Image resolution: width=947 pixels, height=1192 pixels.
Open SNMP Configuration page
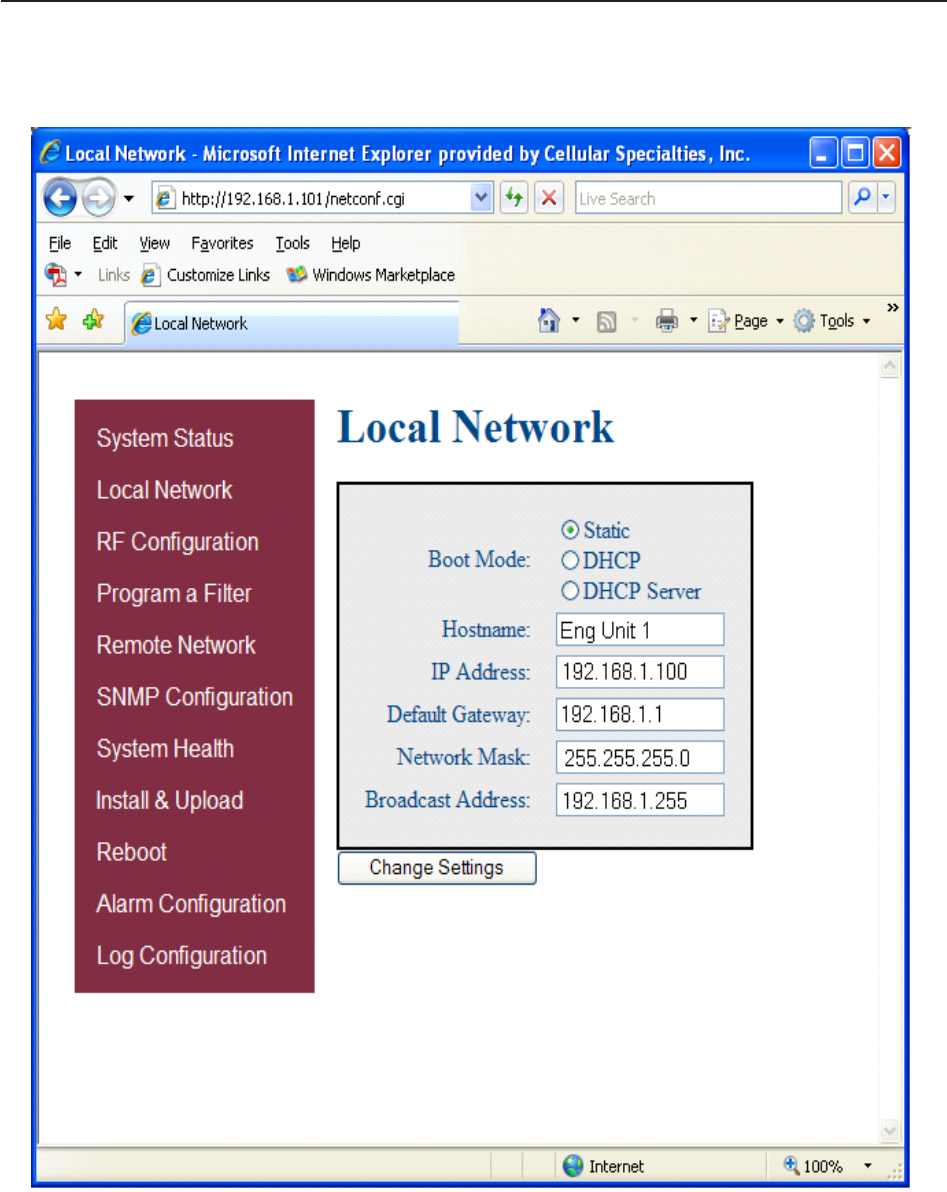[195, 696]
